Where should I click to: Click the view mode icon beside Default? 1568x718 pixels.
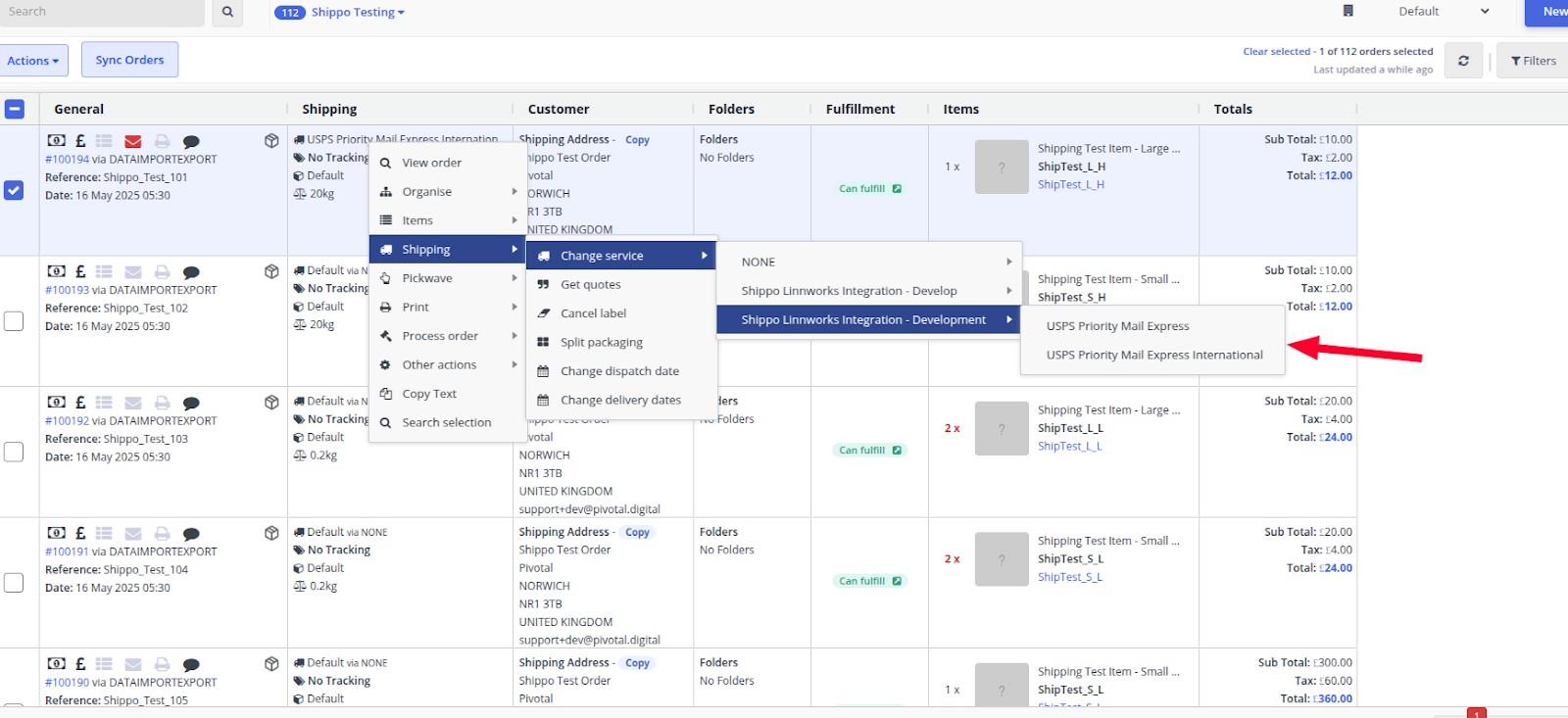(x=1347, y=11)
